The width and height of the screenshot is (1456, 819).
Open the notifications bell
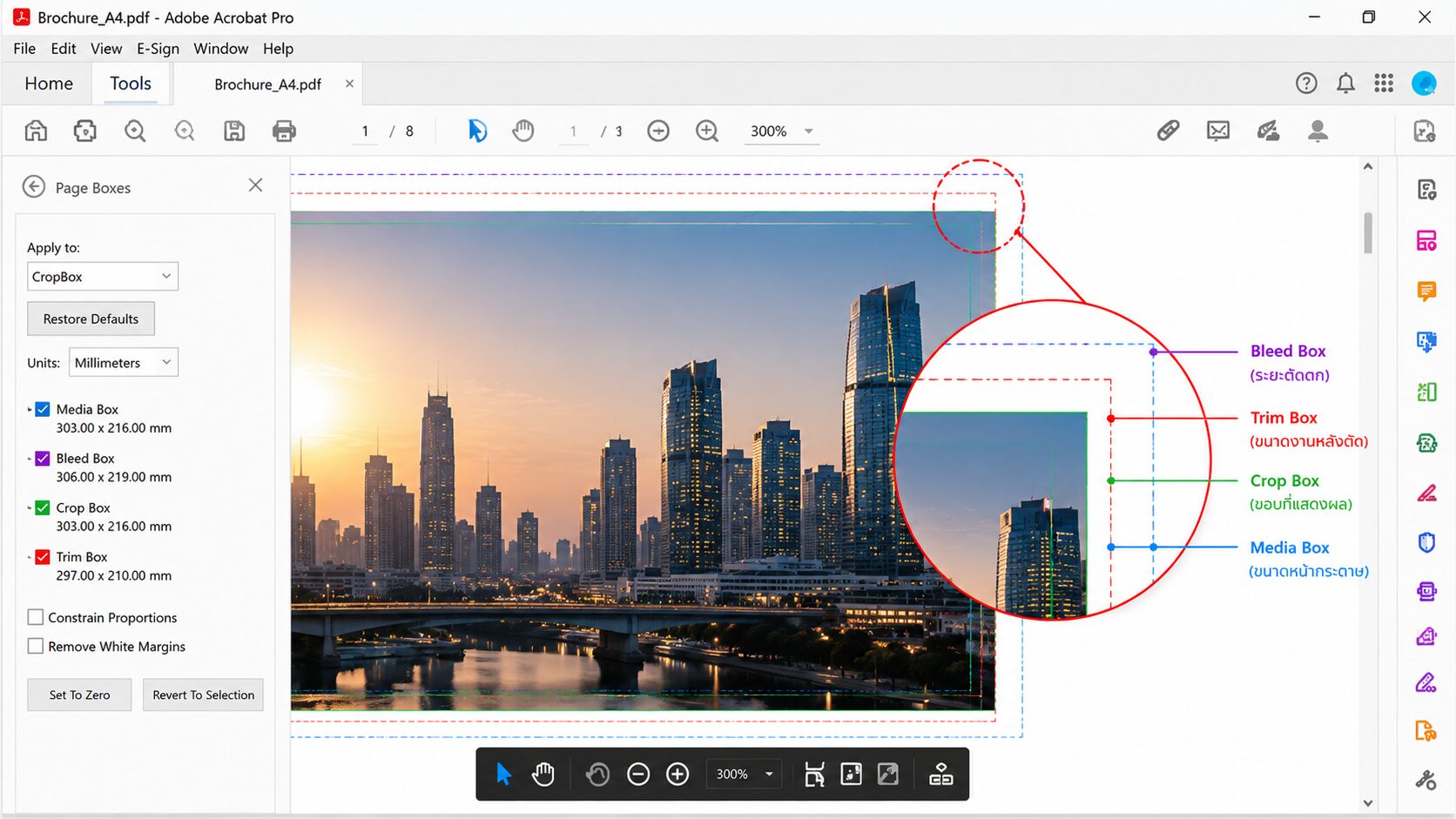click(x=1345, y=84)
